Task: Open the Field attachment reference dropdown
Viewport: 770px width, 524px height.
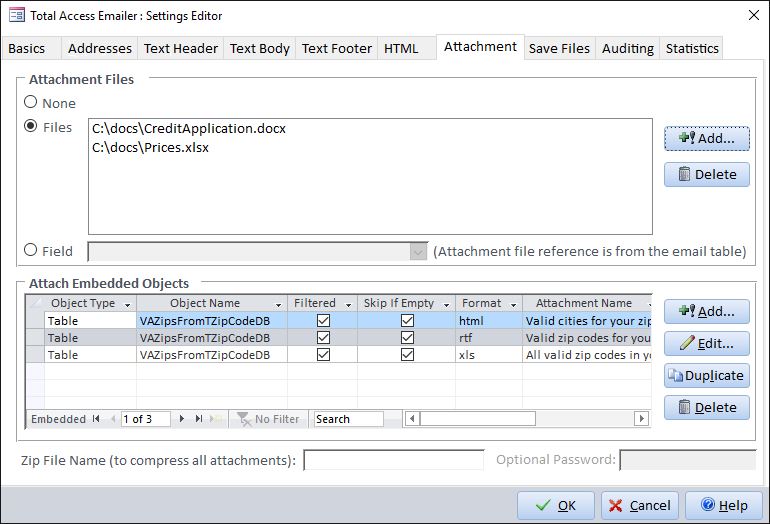Action: (x=419, y=252)
